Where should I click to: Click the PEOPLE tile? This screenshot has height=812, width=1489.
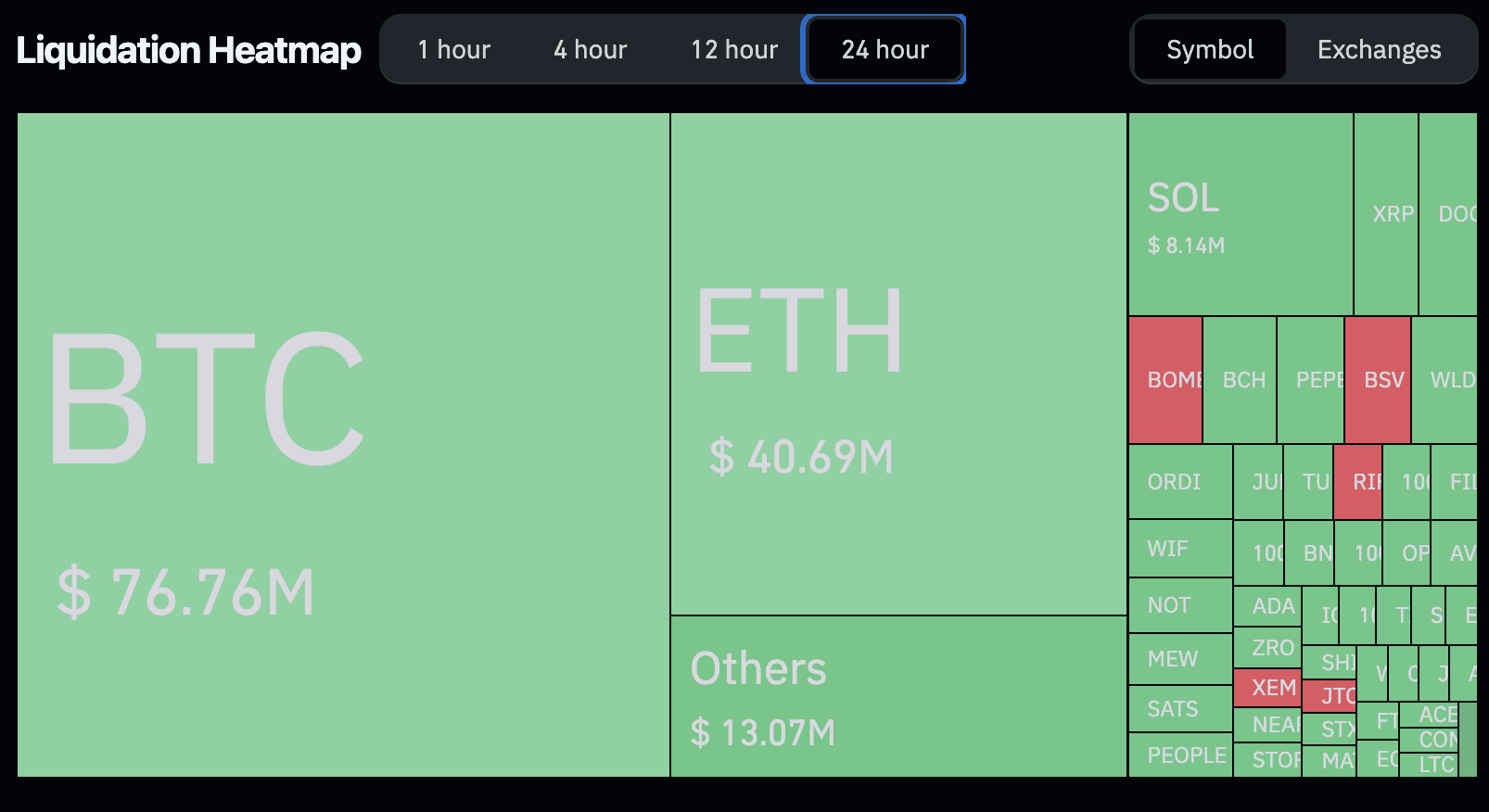click(1180, 755)
